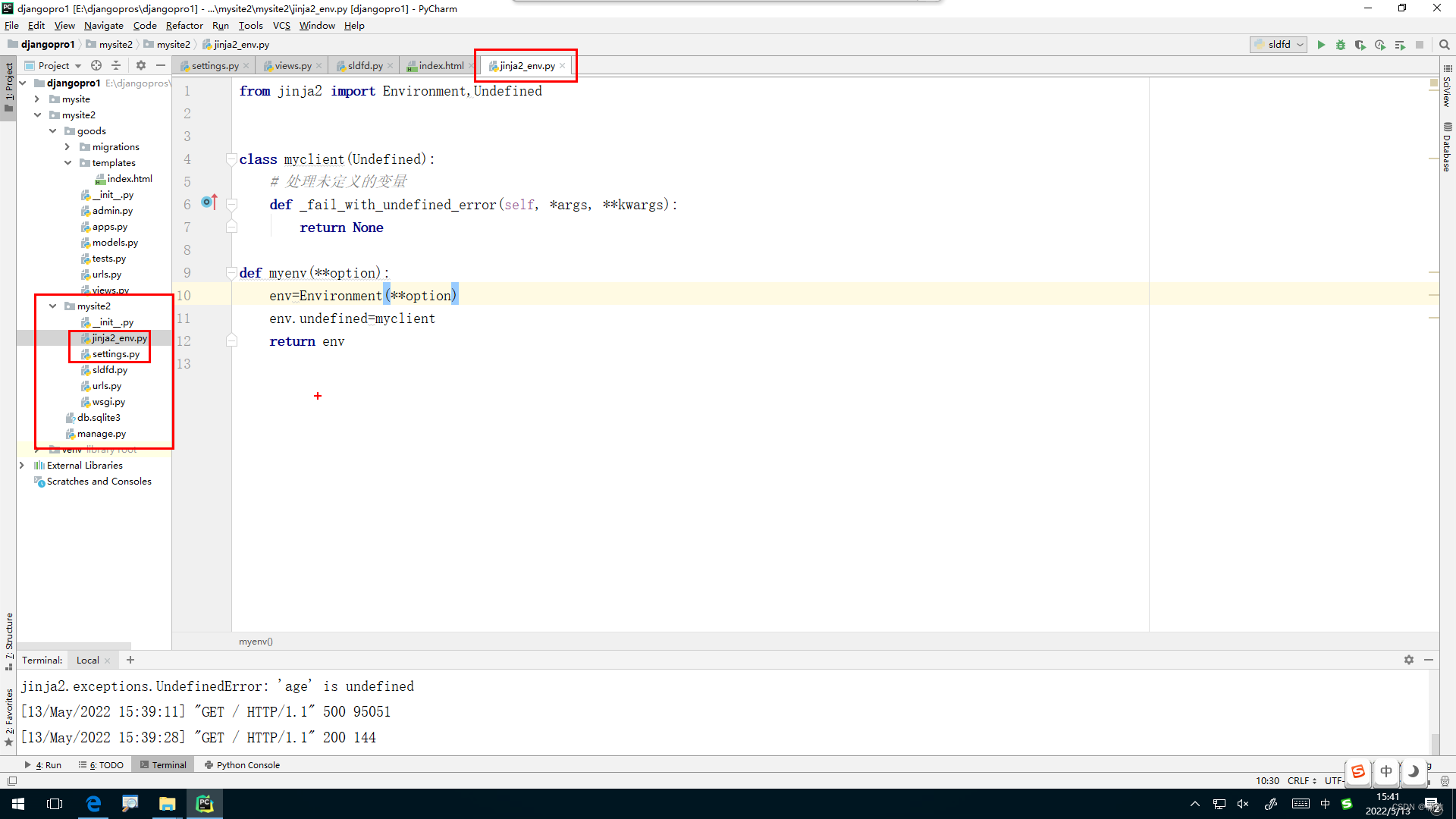Image resolution: width=1456 pixels, height=819 pixels.
Task: Switch to the views.py editor tab
Action: [292, 66]
